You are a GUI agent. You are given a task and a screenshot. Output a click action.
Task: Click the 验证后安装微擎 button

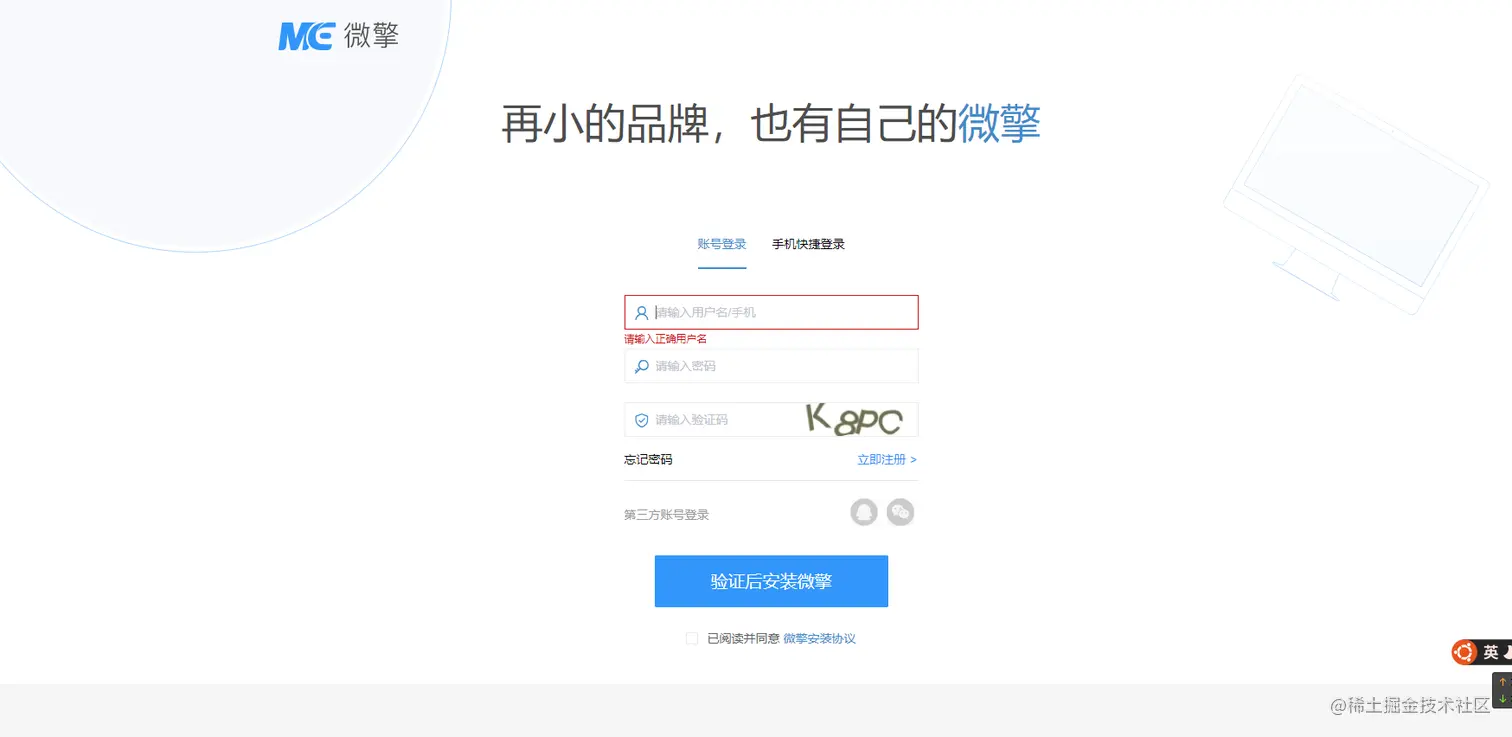[x=771, y=581]
